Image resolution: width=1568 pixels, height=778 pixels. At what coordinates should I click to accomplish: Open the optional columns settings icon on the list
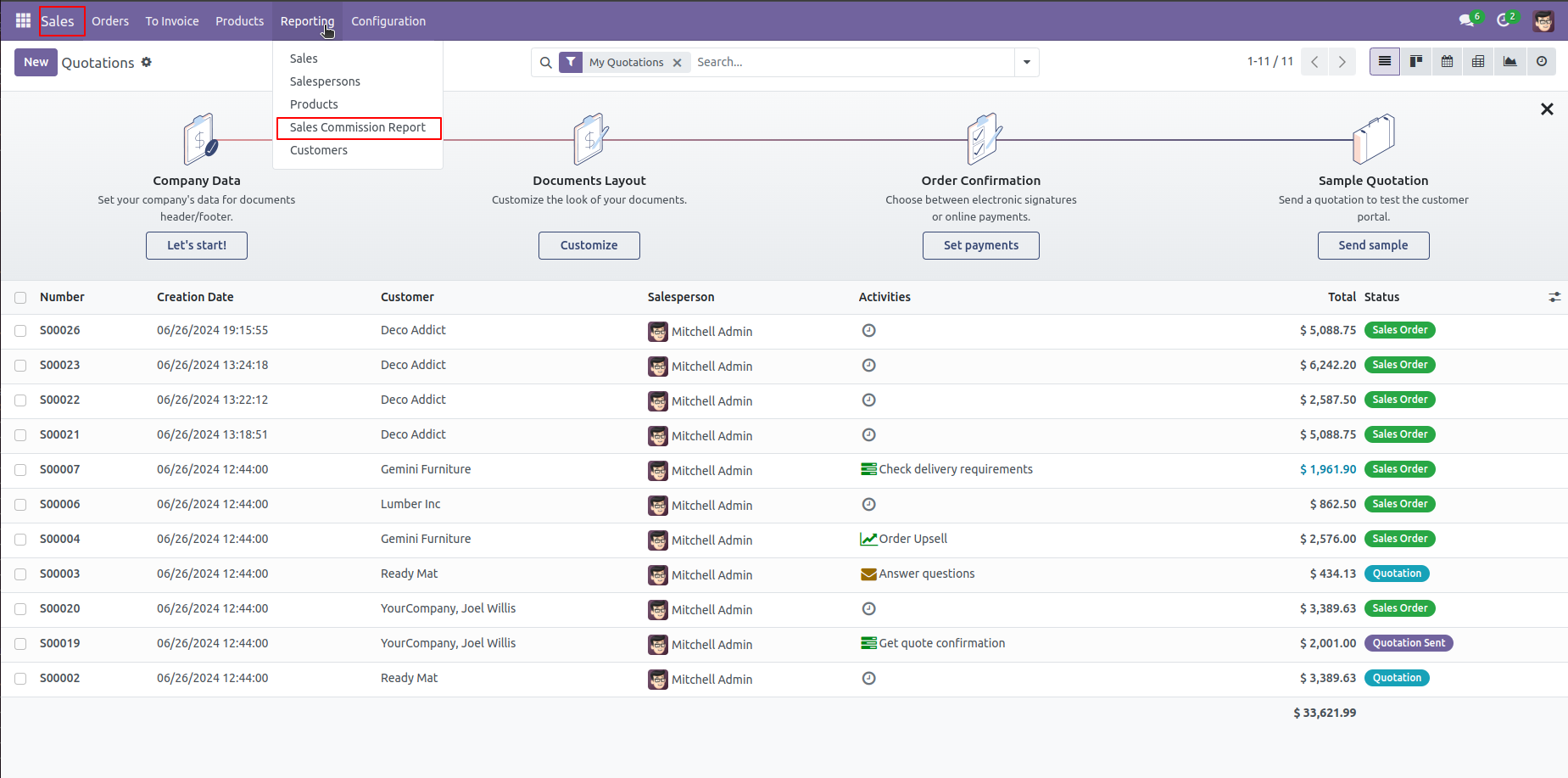[1554, 297]
